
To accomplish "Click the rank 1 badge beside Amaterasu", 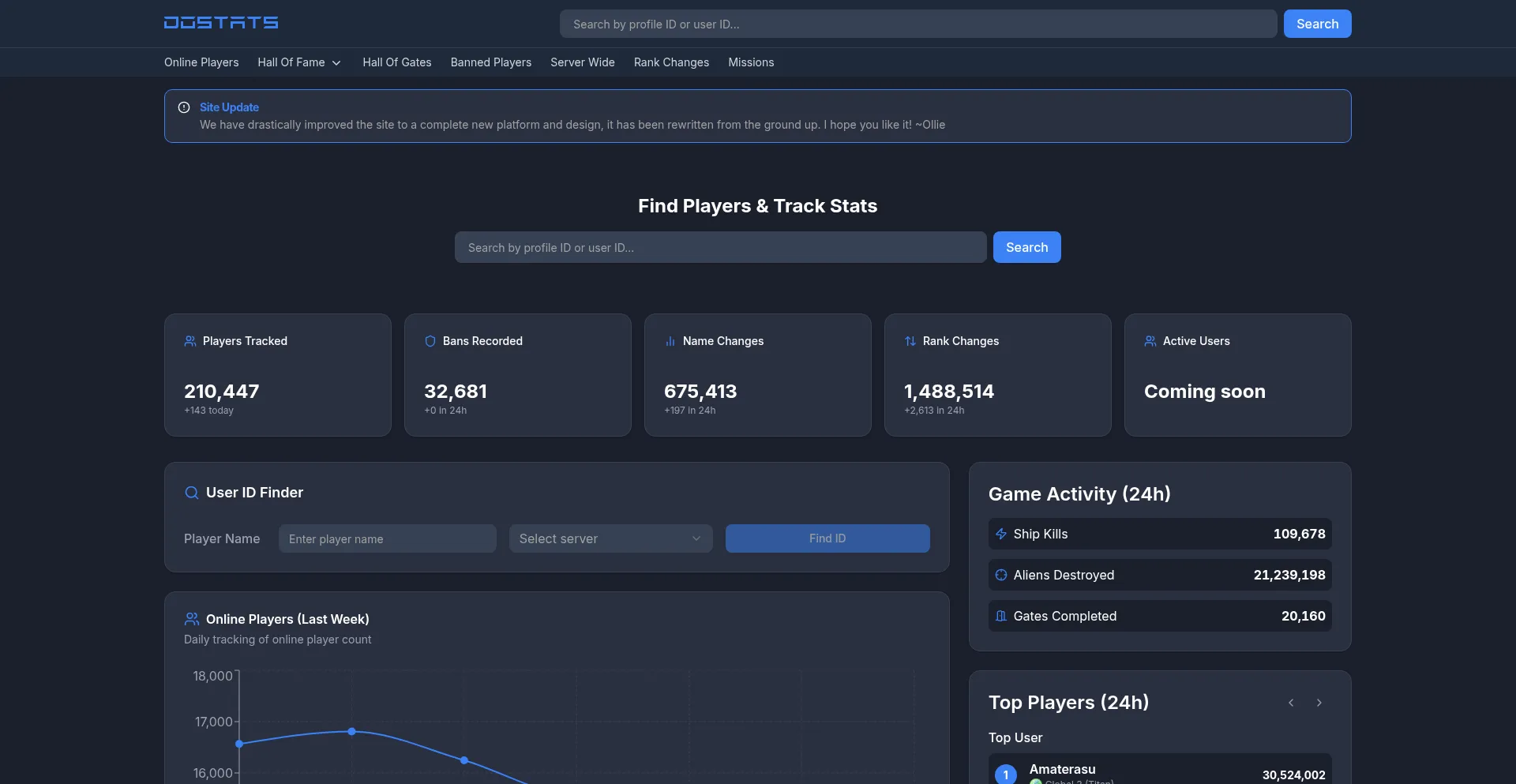I will point(1006,775).
